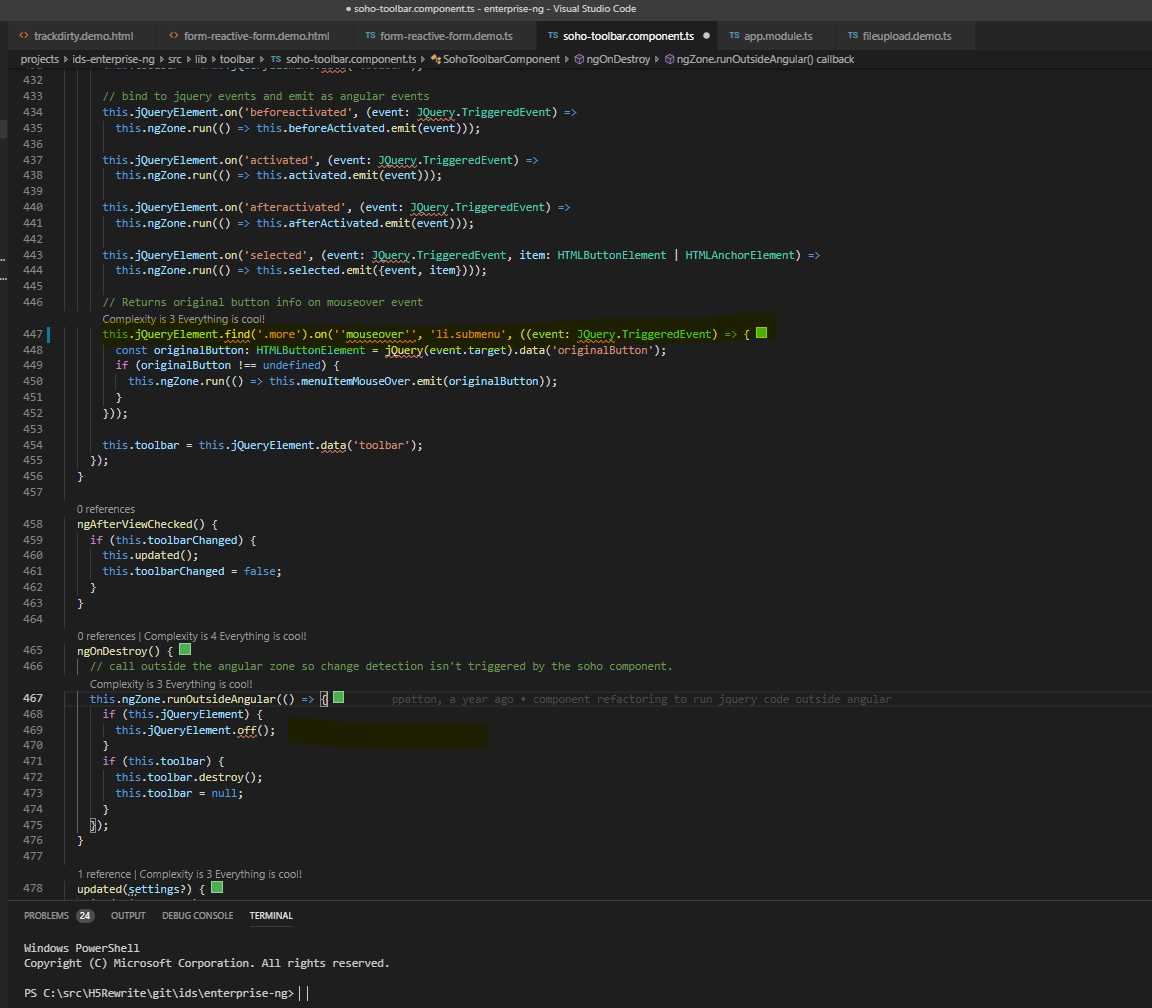Click the '0 references' code lens above ngAfterViewChecked
1152x1008 pixels.
click(x=106, y=509)
